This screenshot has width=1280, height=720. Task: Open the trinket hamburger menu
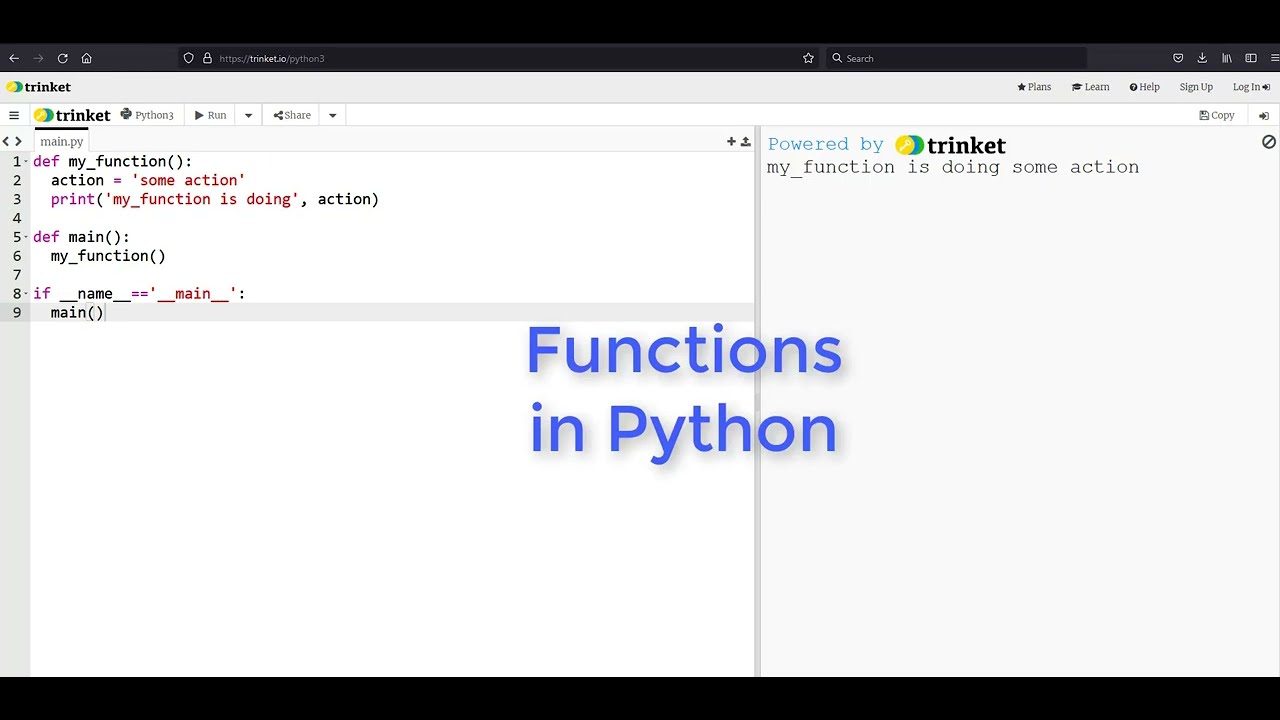[14, 115]
